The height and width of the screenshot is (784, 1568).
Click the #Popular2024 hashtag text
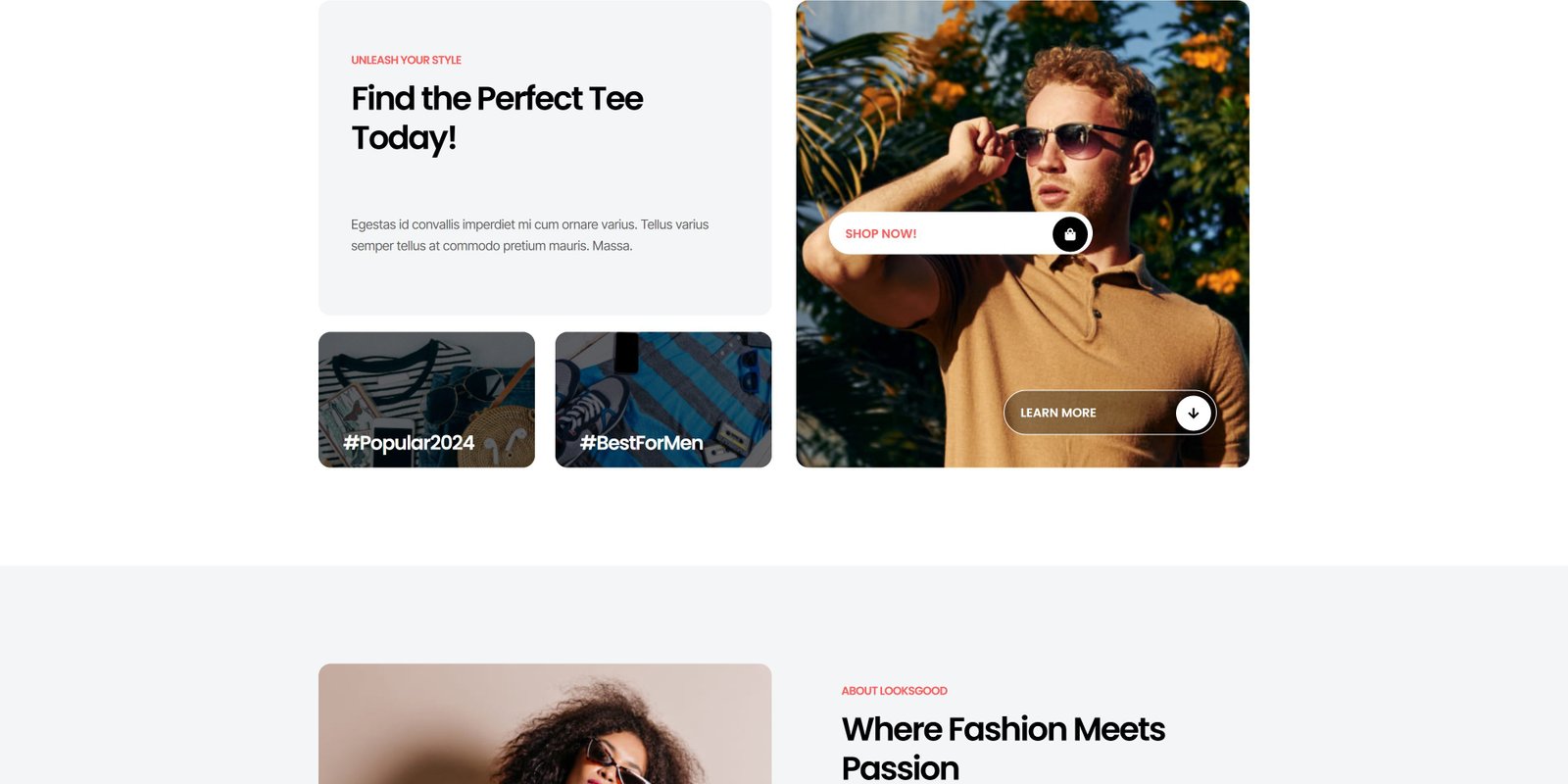409,443
